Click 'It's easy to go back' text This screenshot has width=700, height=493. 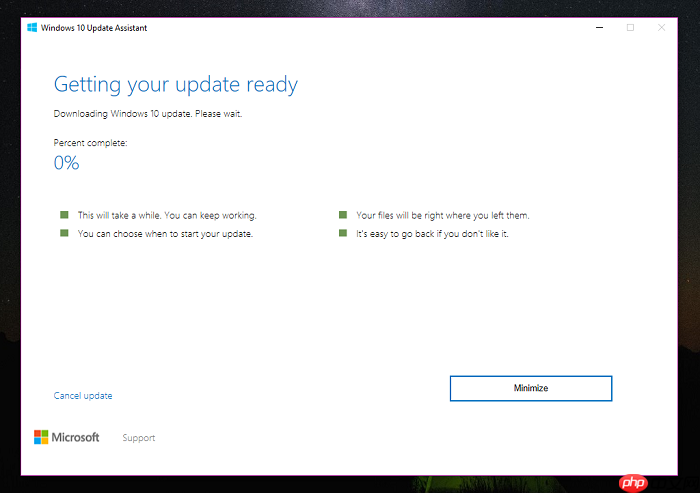point(432,234)
